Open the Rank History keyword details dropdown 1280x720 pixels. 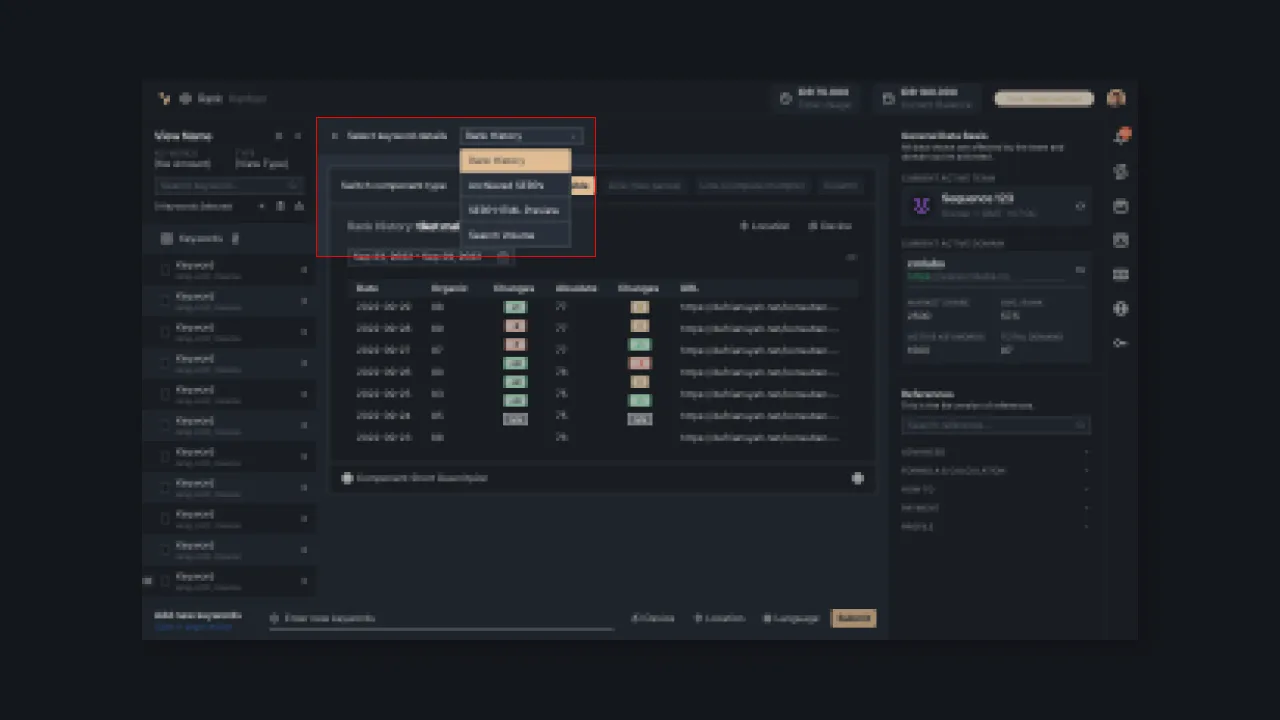pyautogui.click(x=521, y=136)
